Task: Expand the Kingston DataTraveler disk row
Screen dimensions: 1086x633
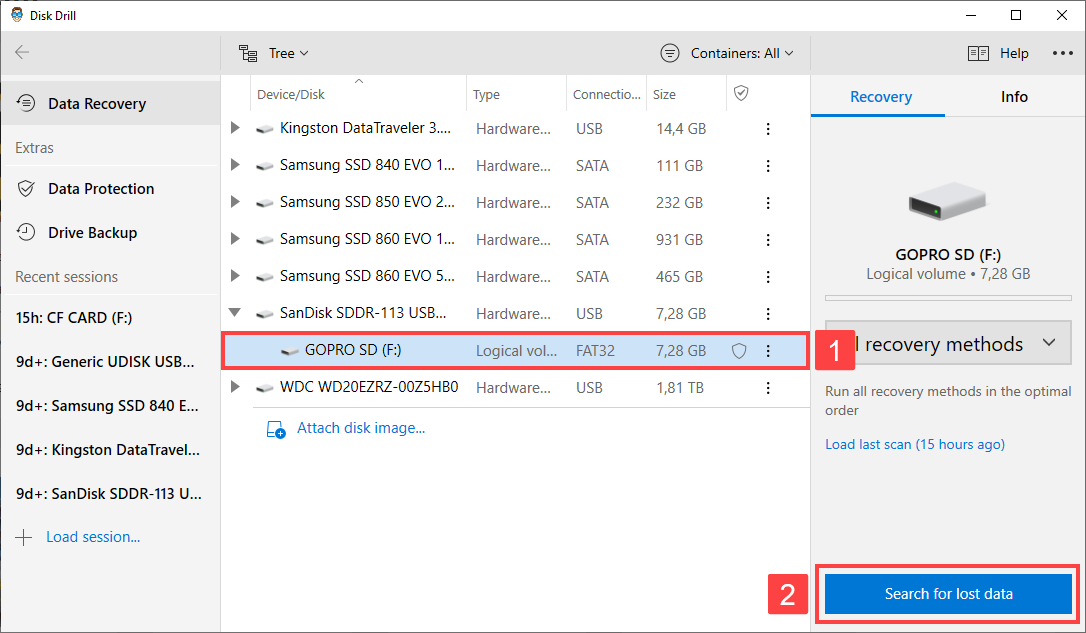Action: [x=235, y=128]
